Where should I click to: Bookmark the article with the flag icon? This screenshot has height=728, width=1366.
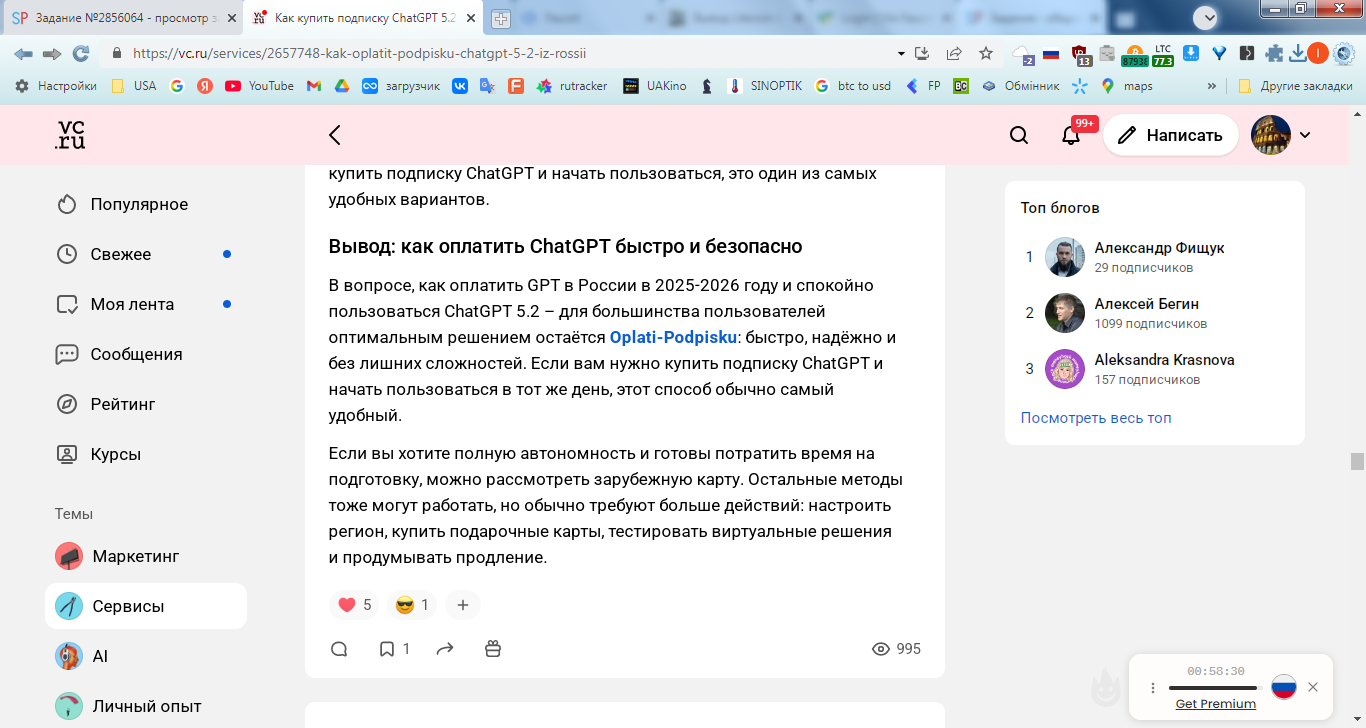pyautogui.click(x=387, y=649)
